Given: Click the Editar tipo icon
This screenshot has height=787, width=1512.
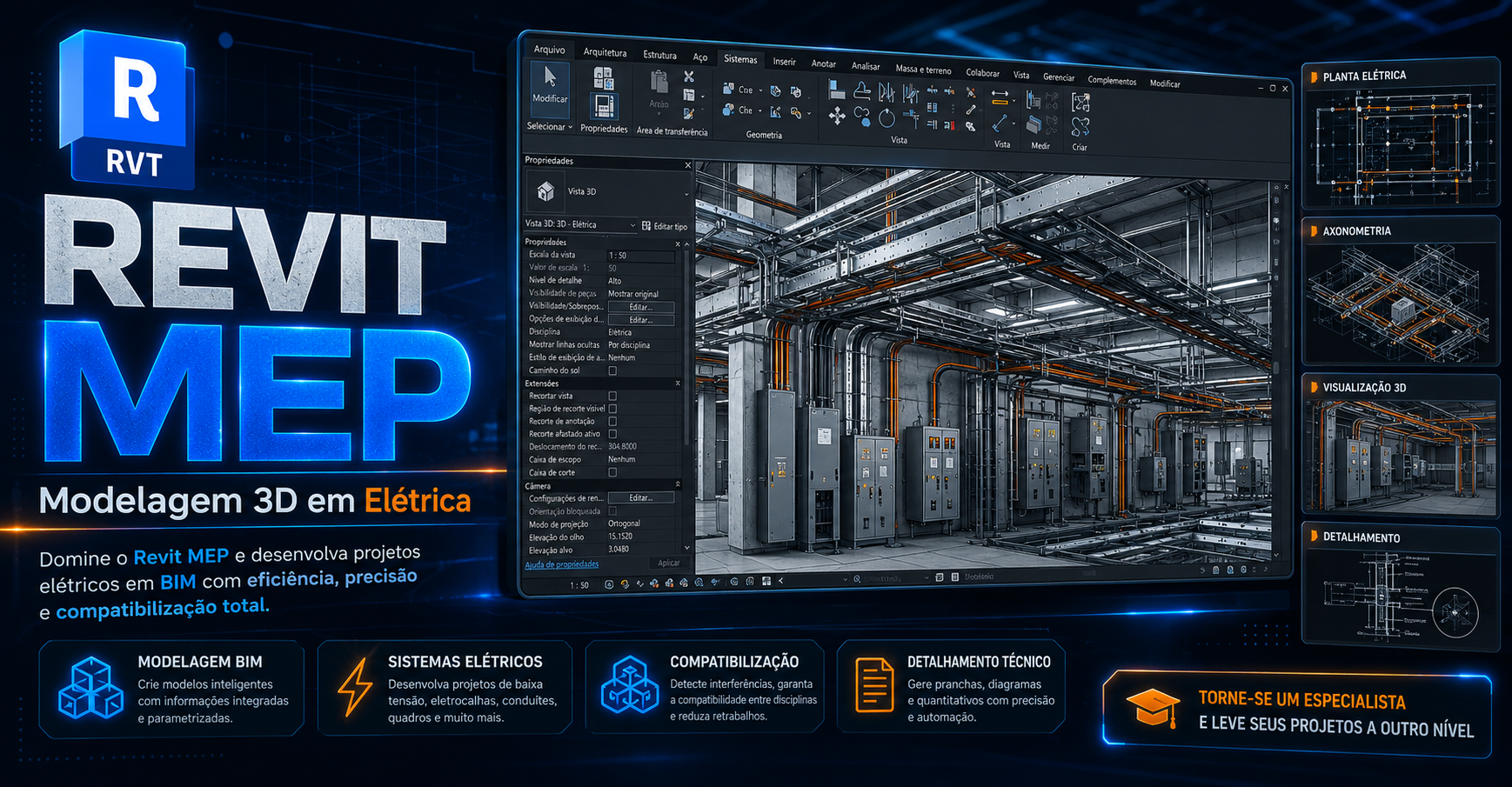Looking at the screenshot, I should point(646,226).
